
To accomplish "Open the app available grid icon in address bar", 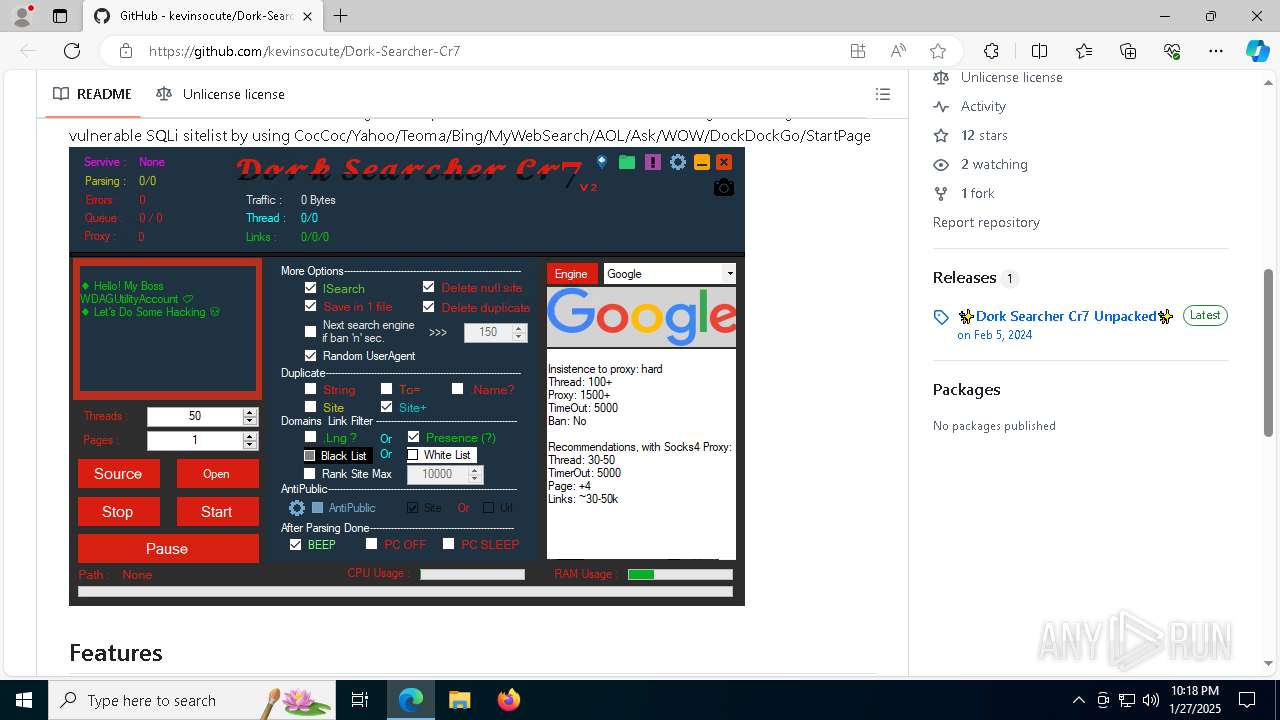I will [x=858, y=51].
